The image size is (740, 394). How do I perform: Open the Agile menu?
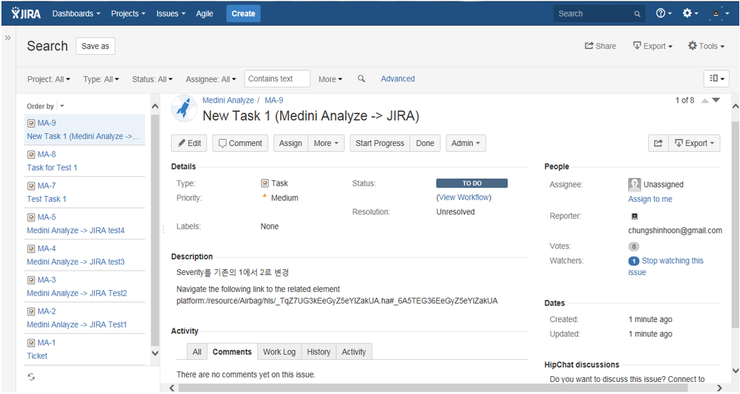click(204, 14)
